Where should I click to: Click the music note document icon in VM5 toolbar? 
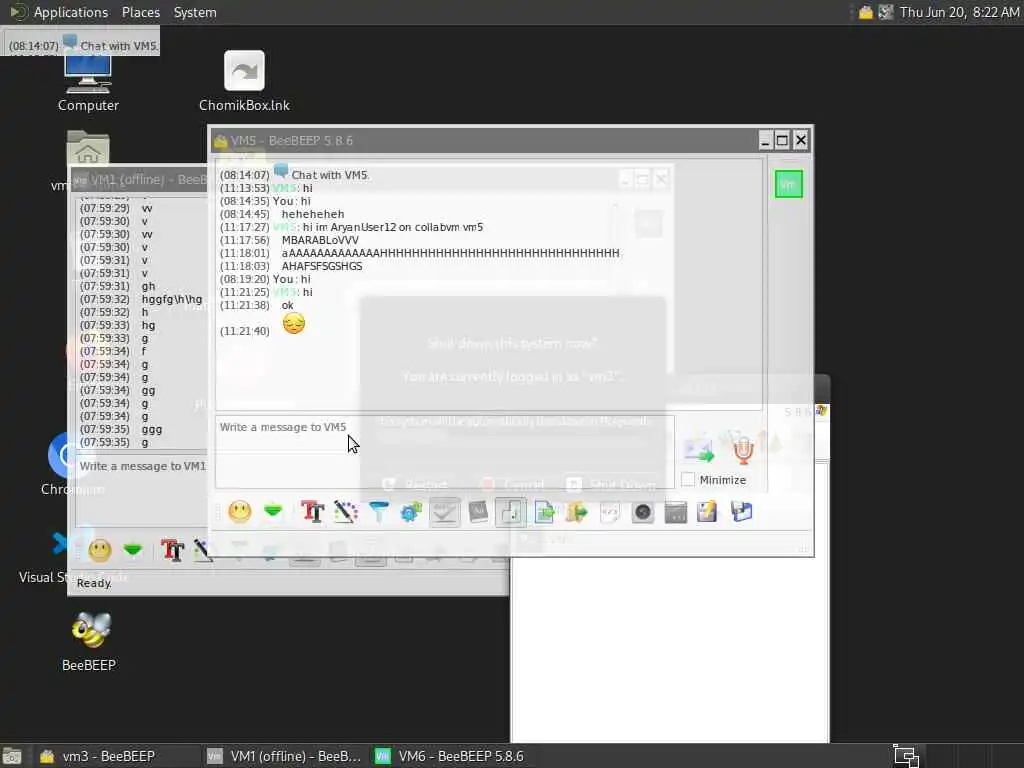pos(511,512)
